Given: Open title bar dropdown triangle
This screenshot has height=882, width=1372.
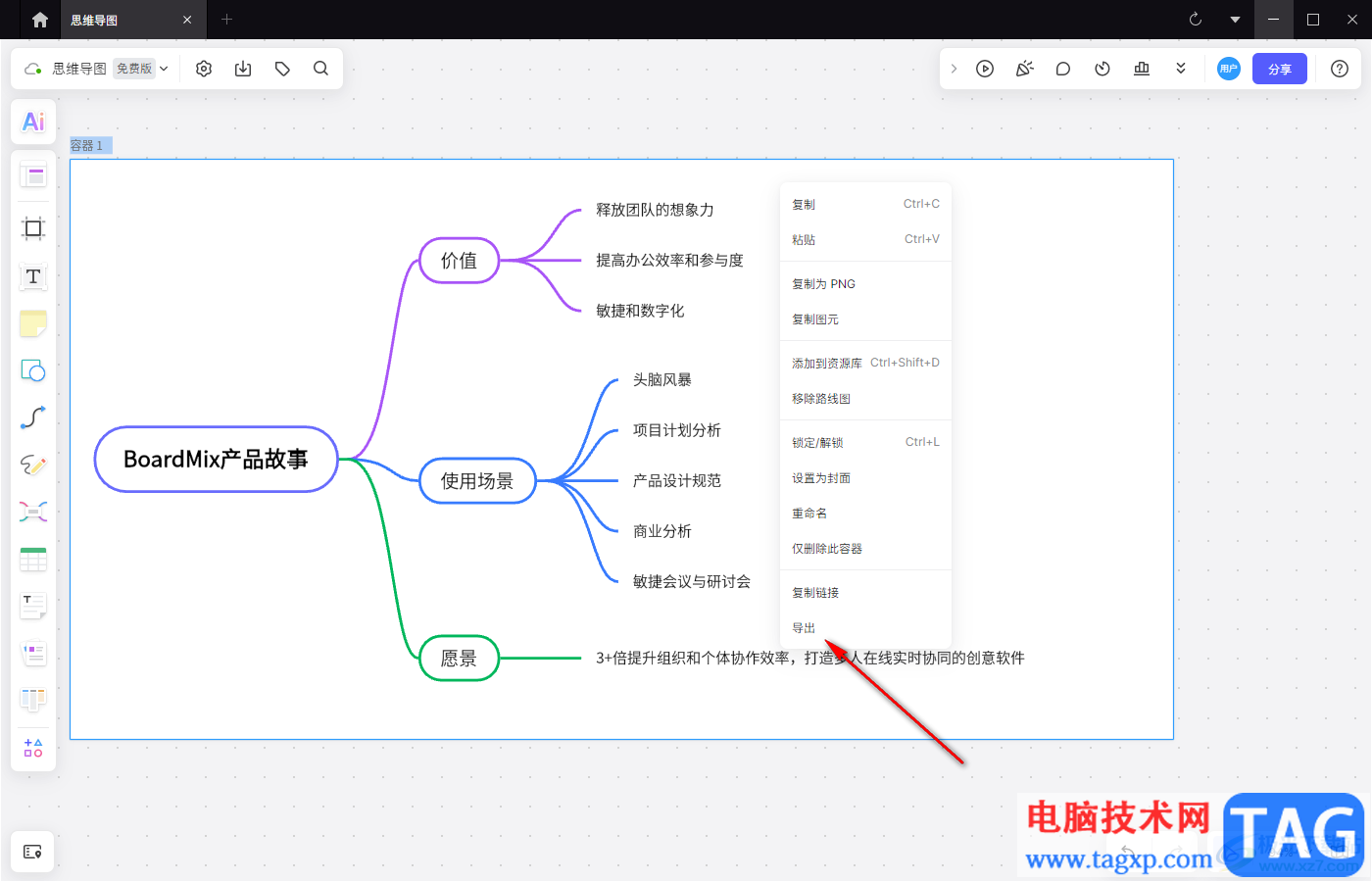Looking at the screenshot, I should 1235,20.
